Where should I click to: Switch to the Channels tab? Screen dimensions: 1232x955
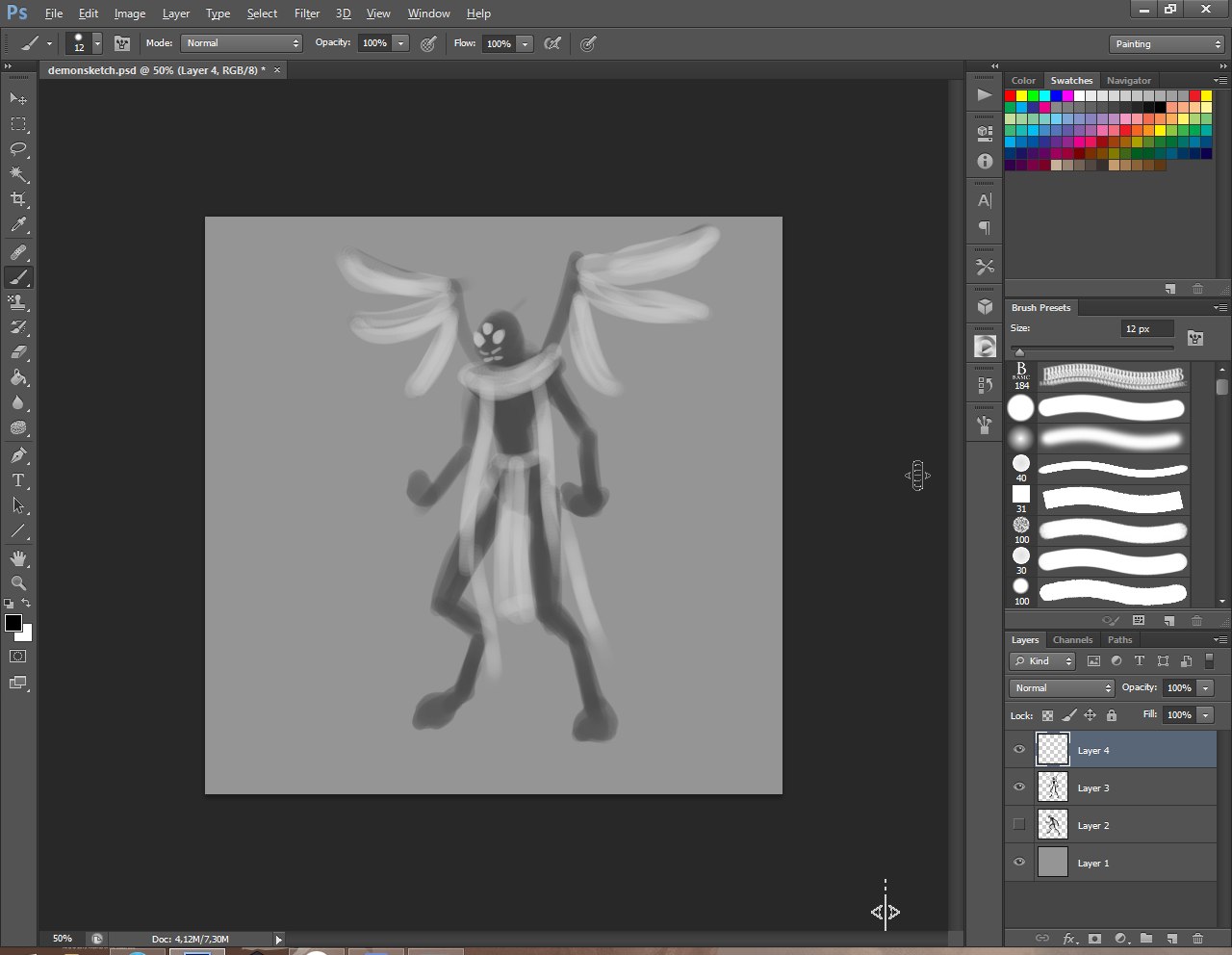point(1072,640)
